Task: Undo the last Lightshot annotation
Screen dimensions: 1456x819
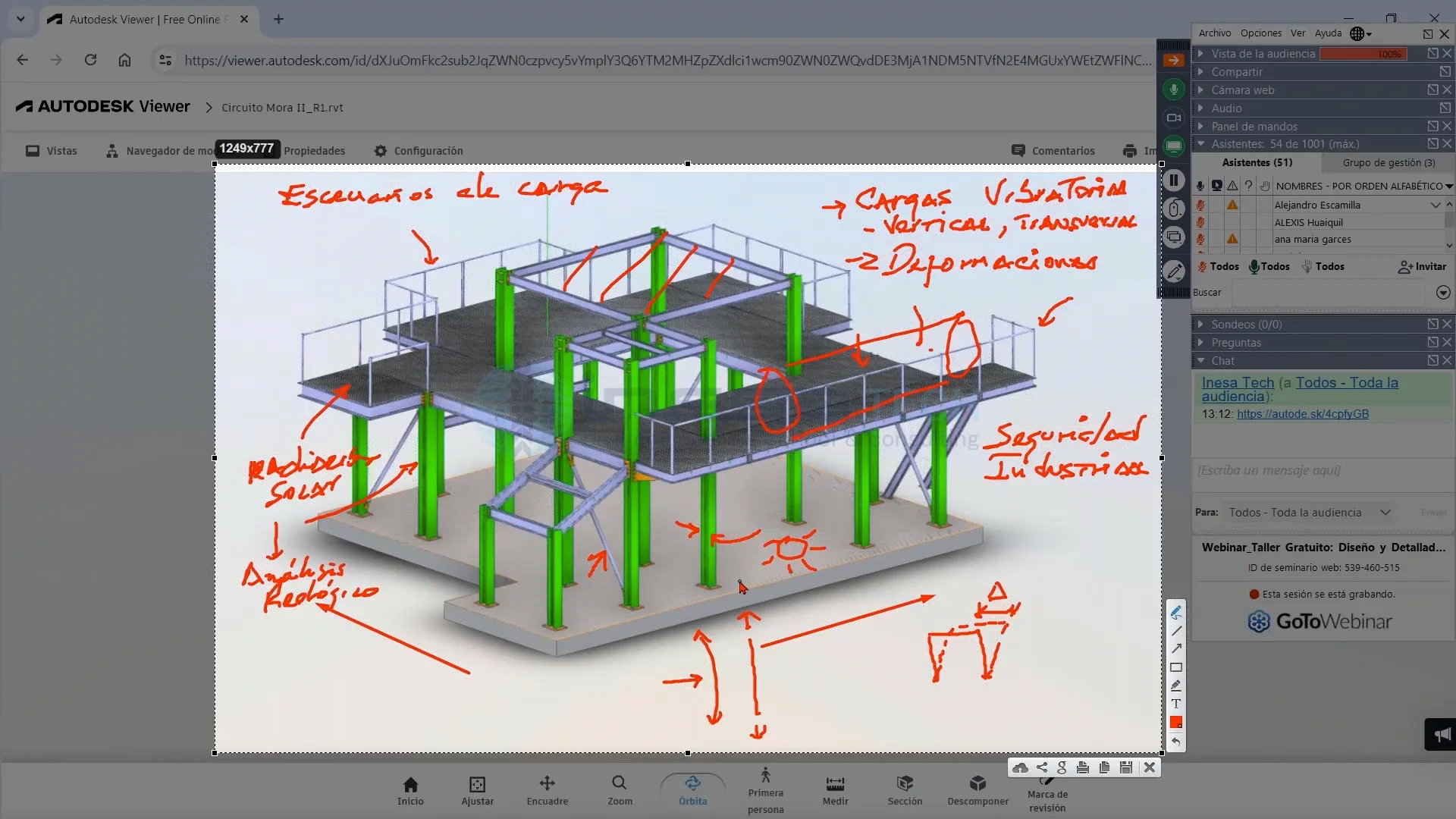Action: [x=1175, y=742]
